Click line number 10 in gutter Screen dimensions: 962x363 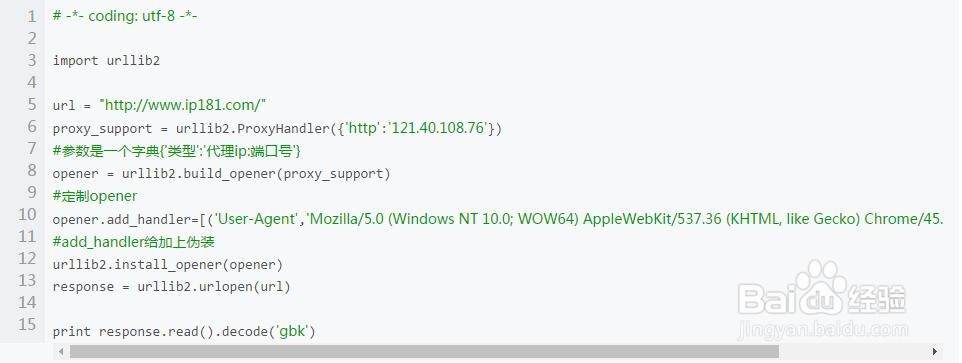click(28, 214)
